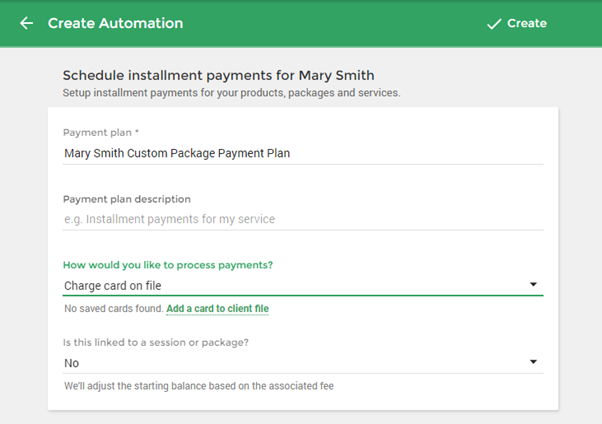Viewport: 602px width, 424px height.
Task: Click the arrow on the No dropdown
Action: point(533,362)
